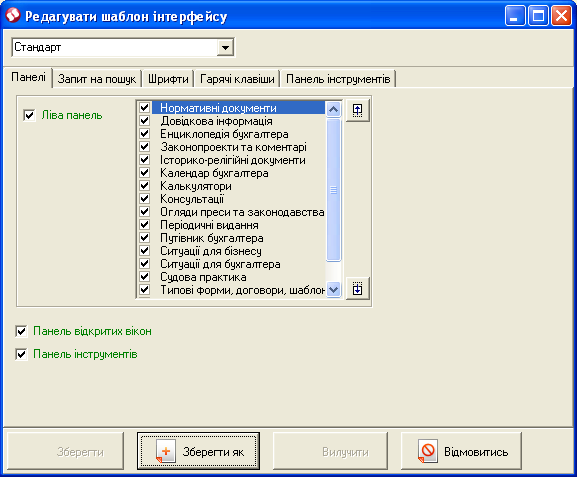This screenshot has width=577, height=477.
Task: Toggle Путівник бухгалтера checkbox
Action: pyautogui.click(x=145, y=238)
